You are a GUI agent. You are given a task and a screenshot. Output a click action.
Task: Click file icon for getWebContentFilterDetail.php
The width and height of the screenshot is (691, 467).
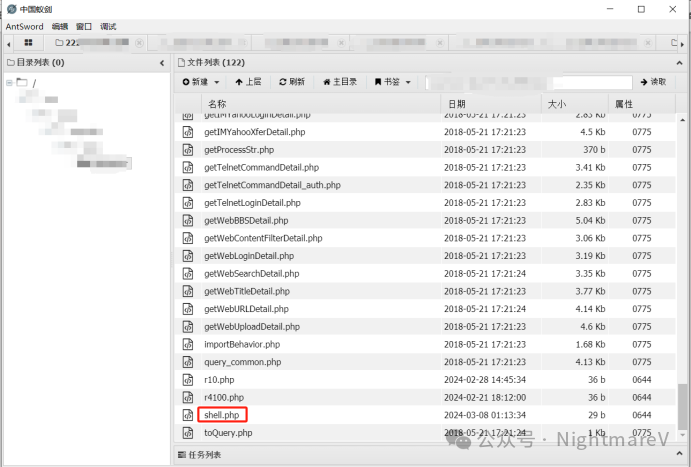pyautogui.click(x=188, y=238)
